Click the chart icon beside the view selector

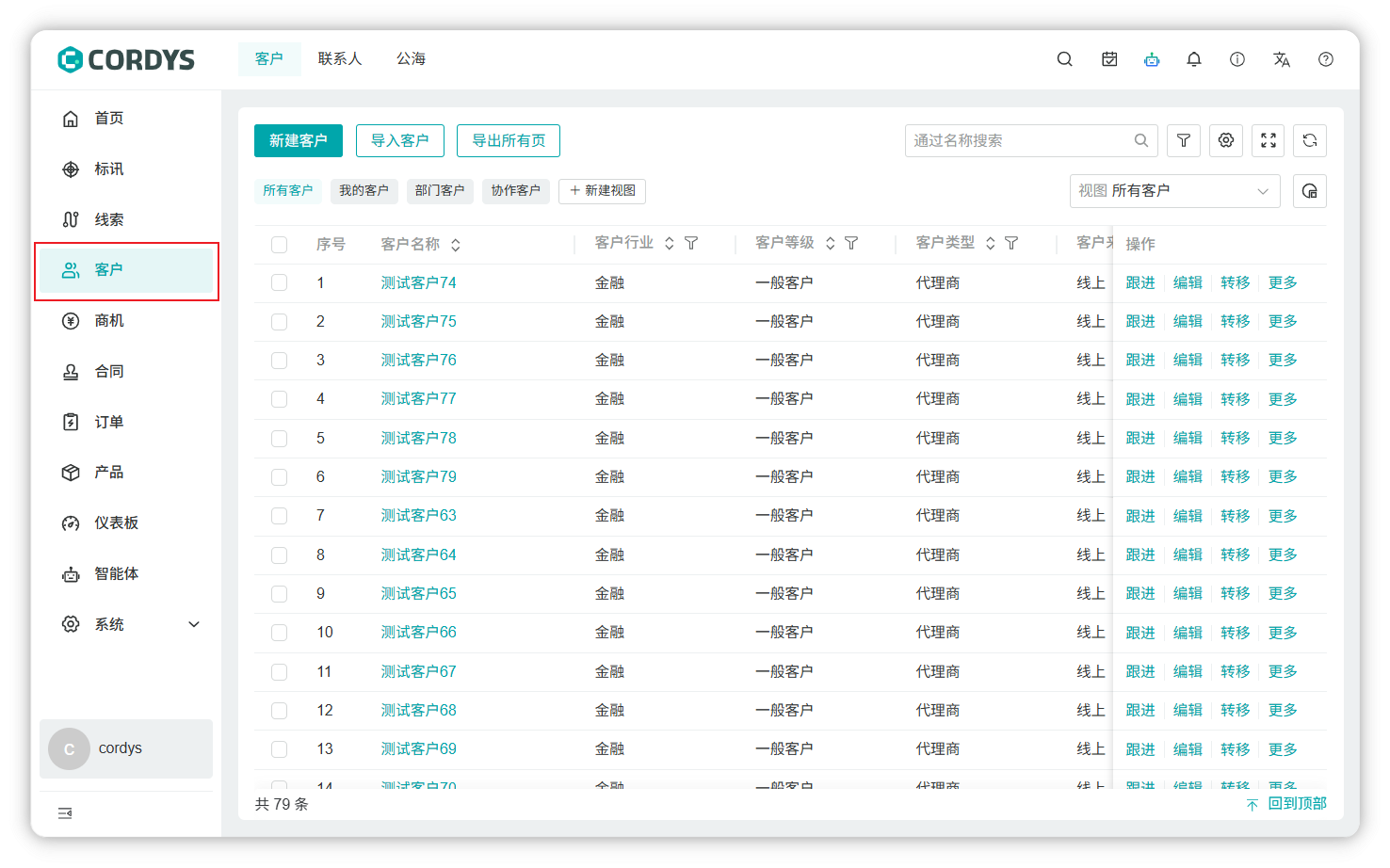(1310, 191)
